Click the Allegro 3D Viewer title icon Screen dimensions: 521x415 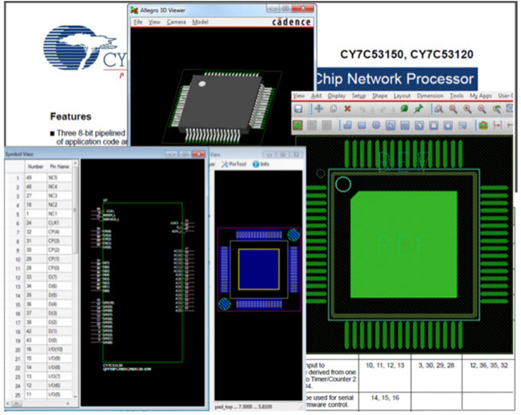pos(134,10)
